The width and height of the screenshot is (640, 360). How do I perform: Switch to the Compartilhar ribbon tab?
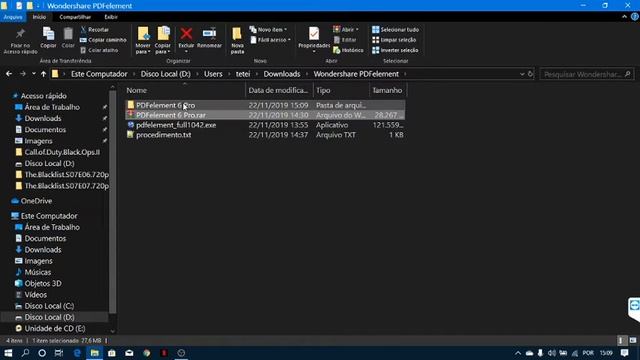75,17
